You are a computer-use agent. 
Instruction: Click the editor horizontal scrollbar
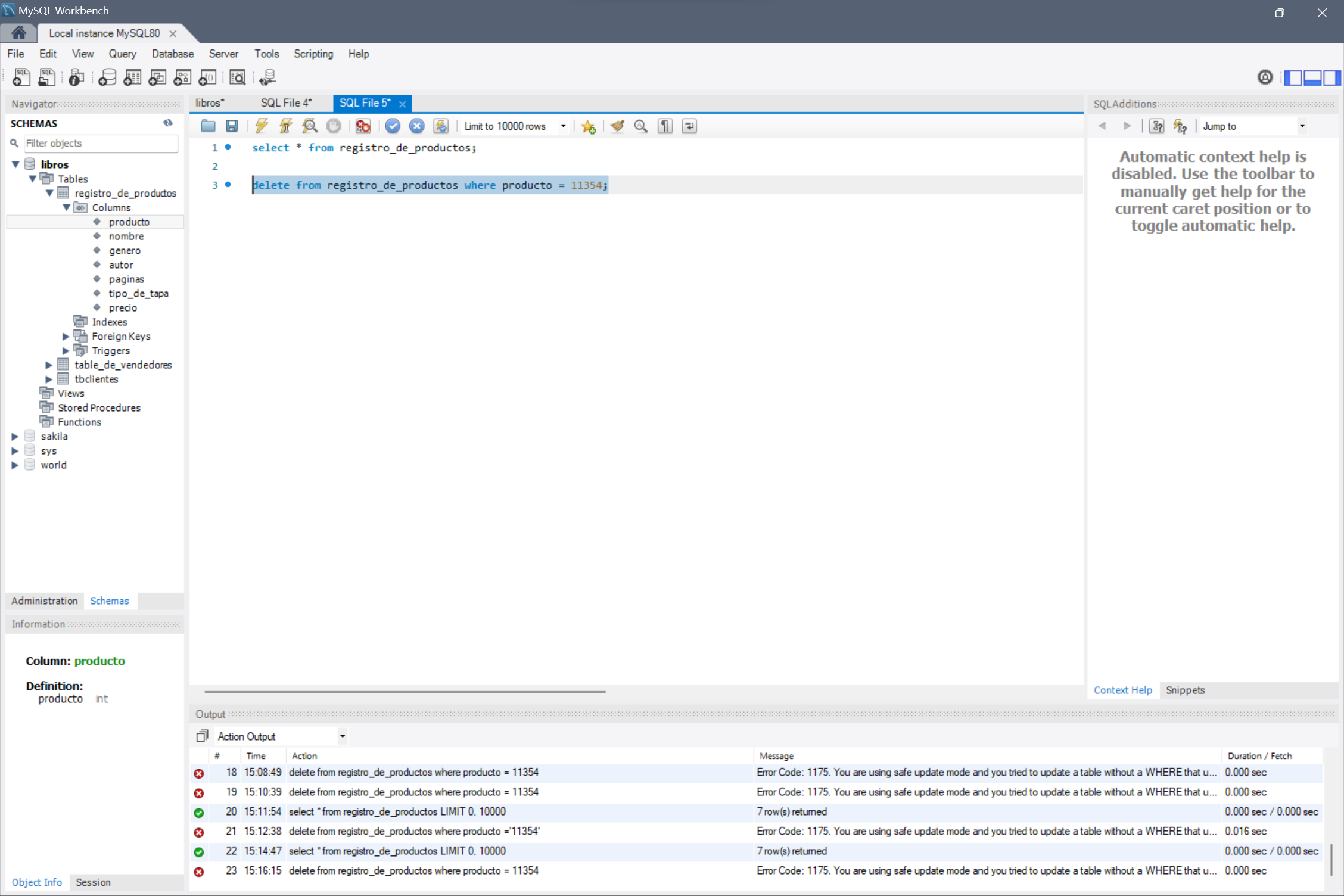click(405, 692)
